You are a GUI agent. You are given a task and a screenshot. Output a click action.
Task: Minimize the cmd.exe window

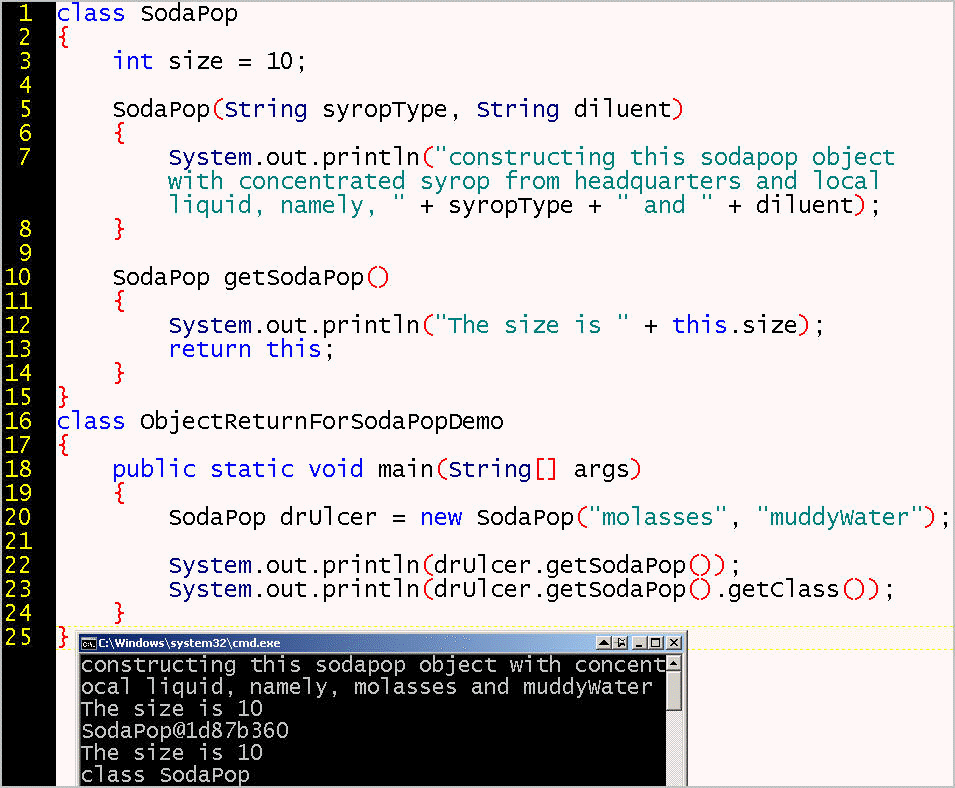click(640, 642)
